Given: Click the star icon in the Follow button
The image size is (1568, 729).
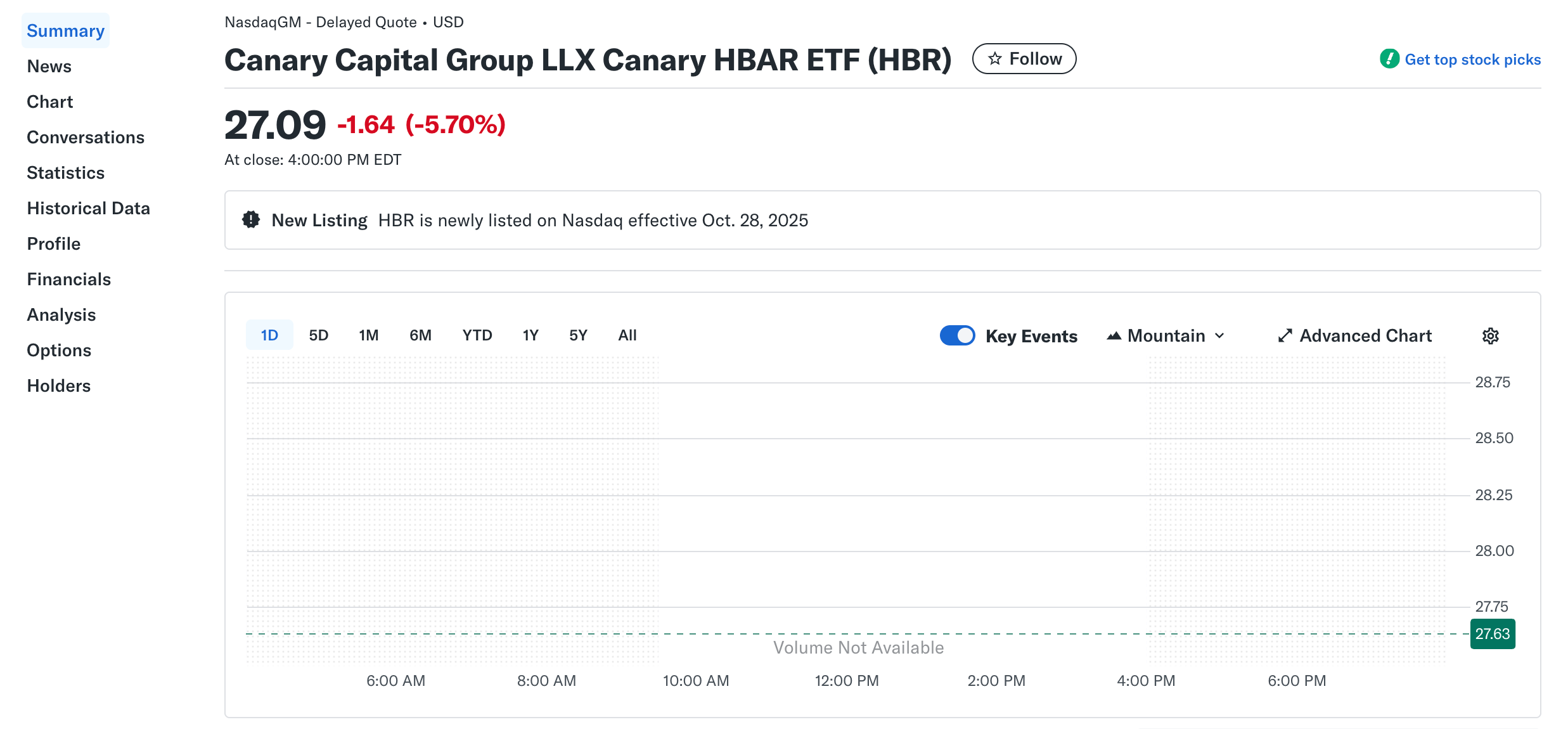Looking at the screenshot, I should [995, 58].
